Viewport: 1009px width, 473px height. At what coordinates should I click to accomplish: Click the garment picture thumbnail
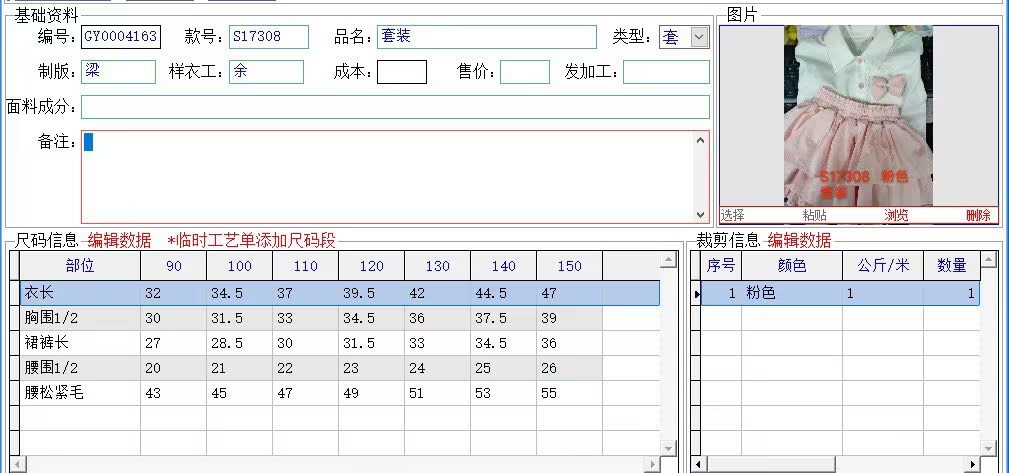858,116
